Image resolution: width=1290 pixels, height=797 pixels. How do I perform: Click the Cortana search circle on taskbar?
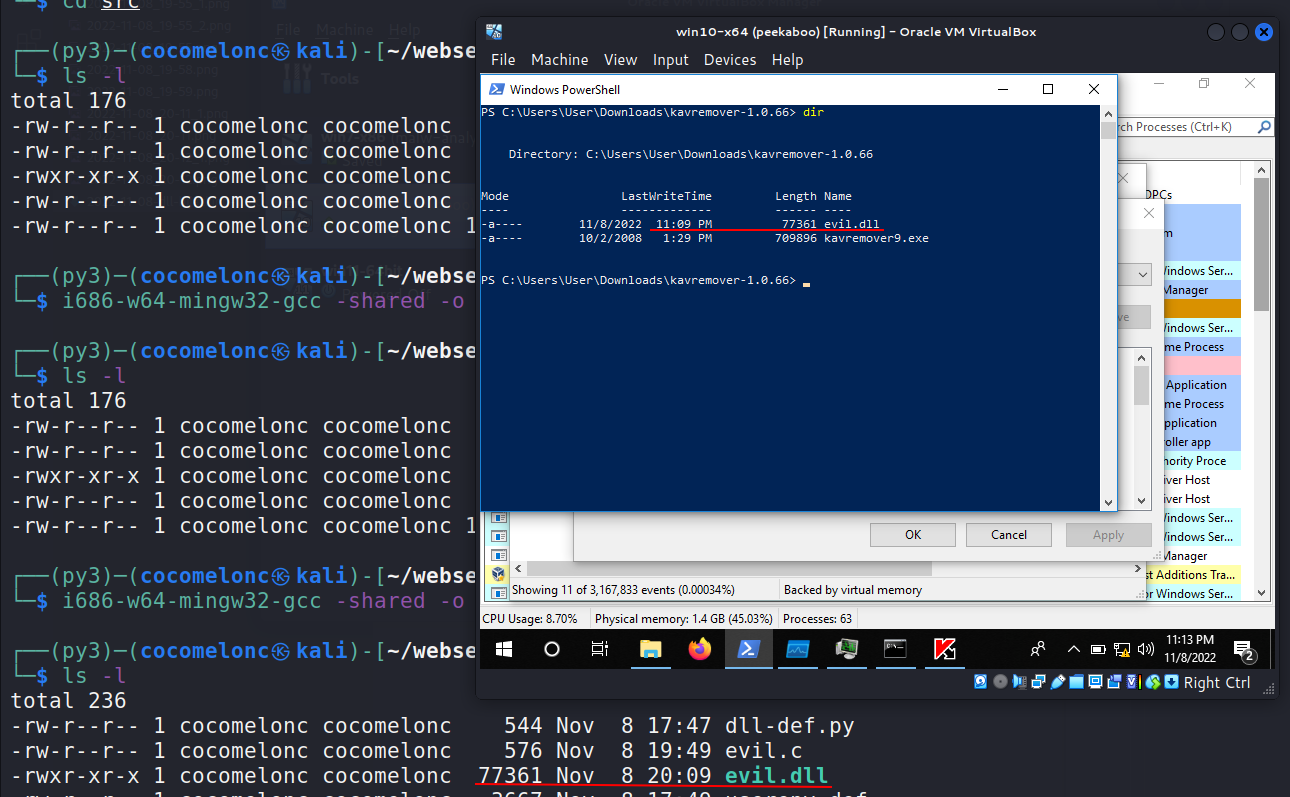tap(552, 649)
